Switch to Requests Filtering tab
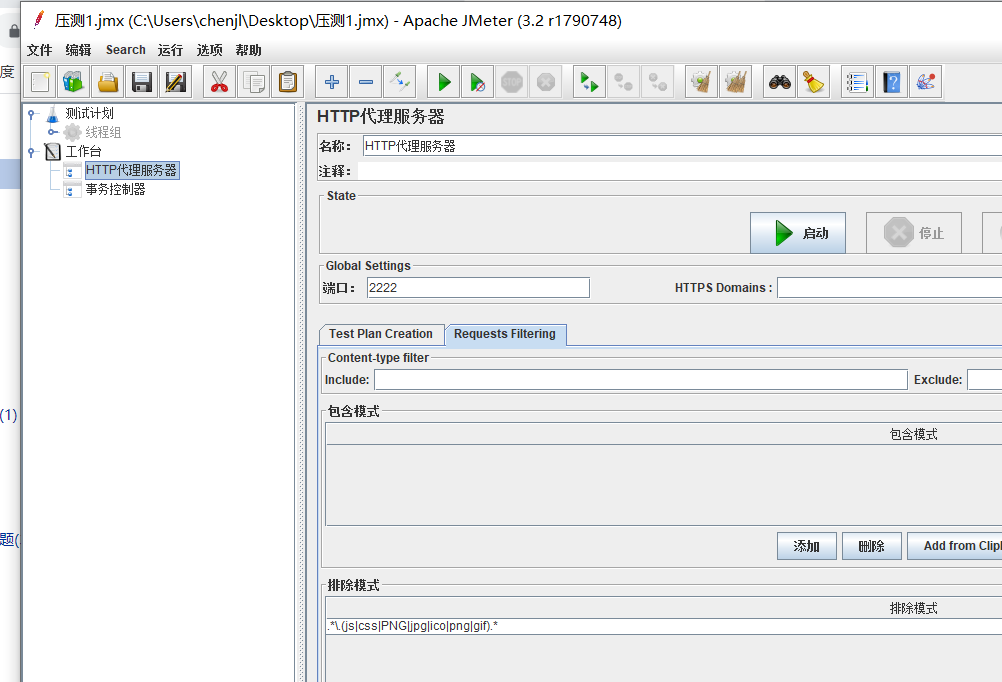This screenshot has height=682, width=1002. pyautogui.click(x=505, y=334)
